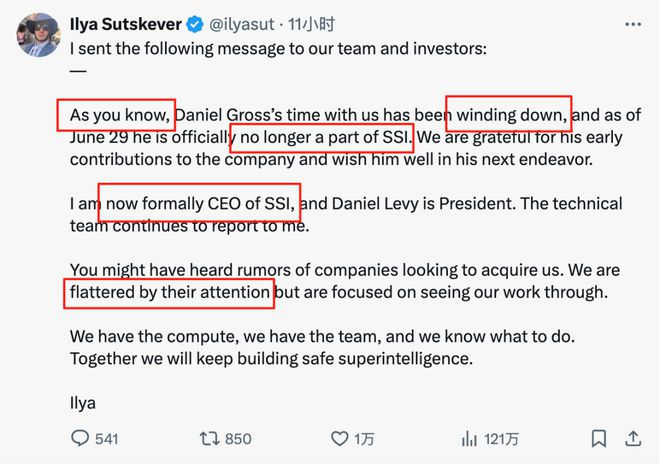Screen dimensions: 660x464
Task: Click the boxed "winding down" text
Action: (508, 114)
